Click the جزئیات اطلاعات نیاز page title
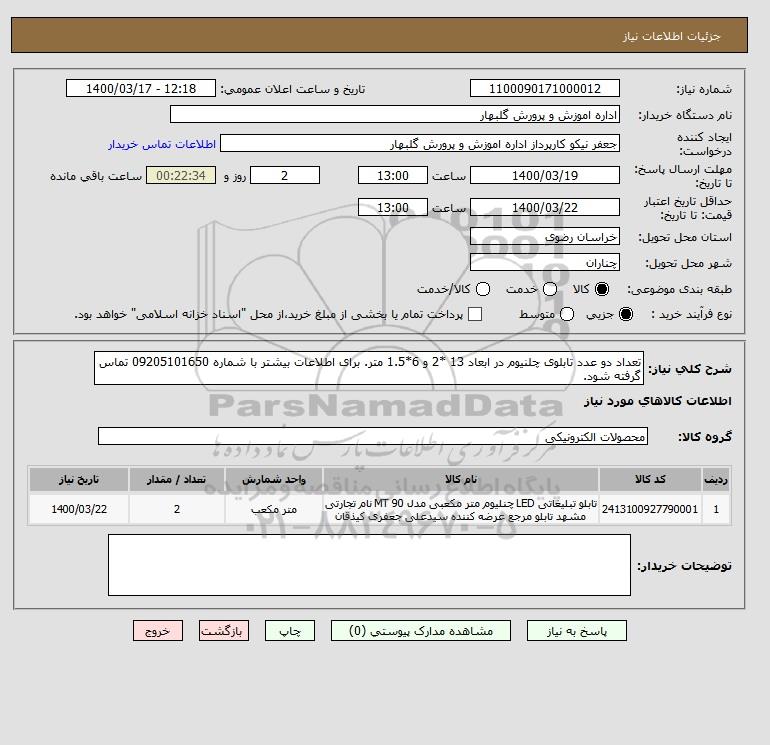The width and height of the screenshot is (770, 745). 671,36
